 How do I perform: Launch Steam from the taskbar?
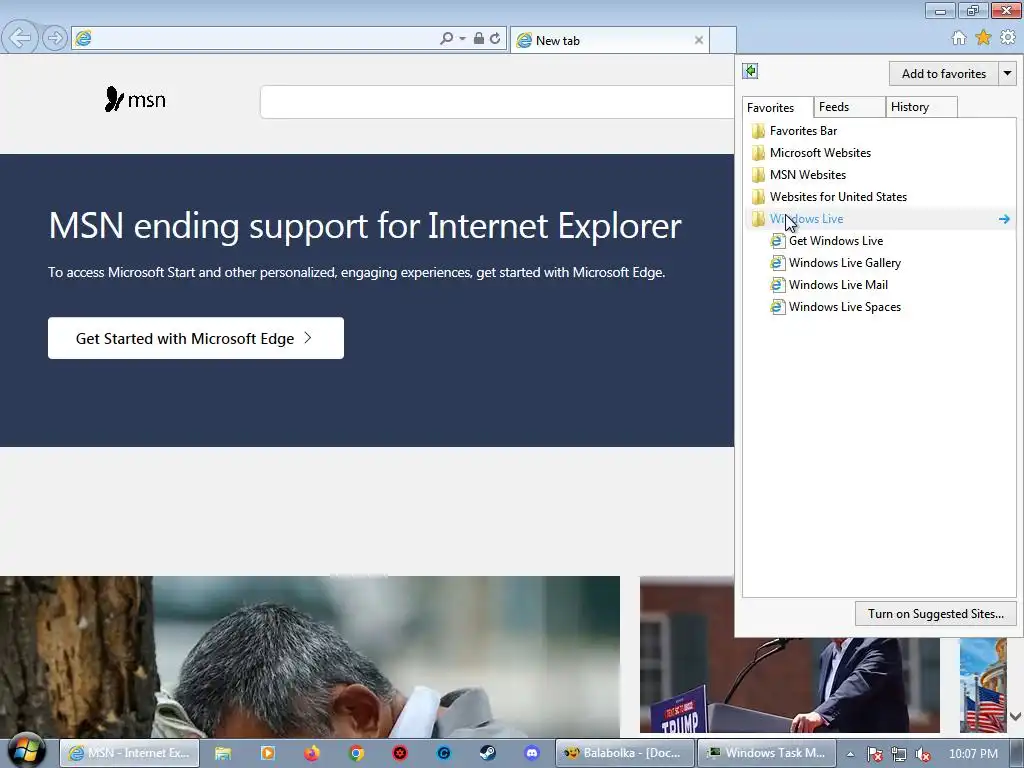[x=488, y=754]
